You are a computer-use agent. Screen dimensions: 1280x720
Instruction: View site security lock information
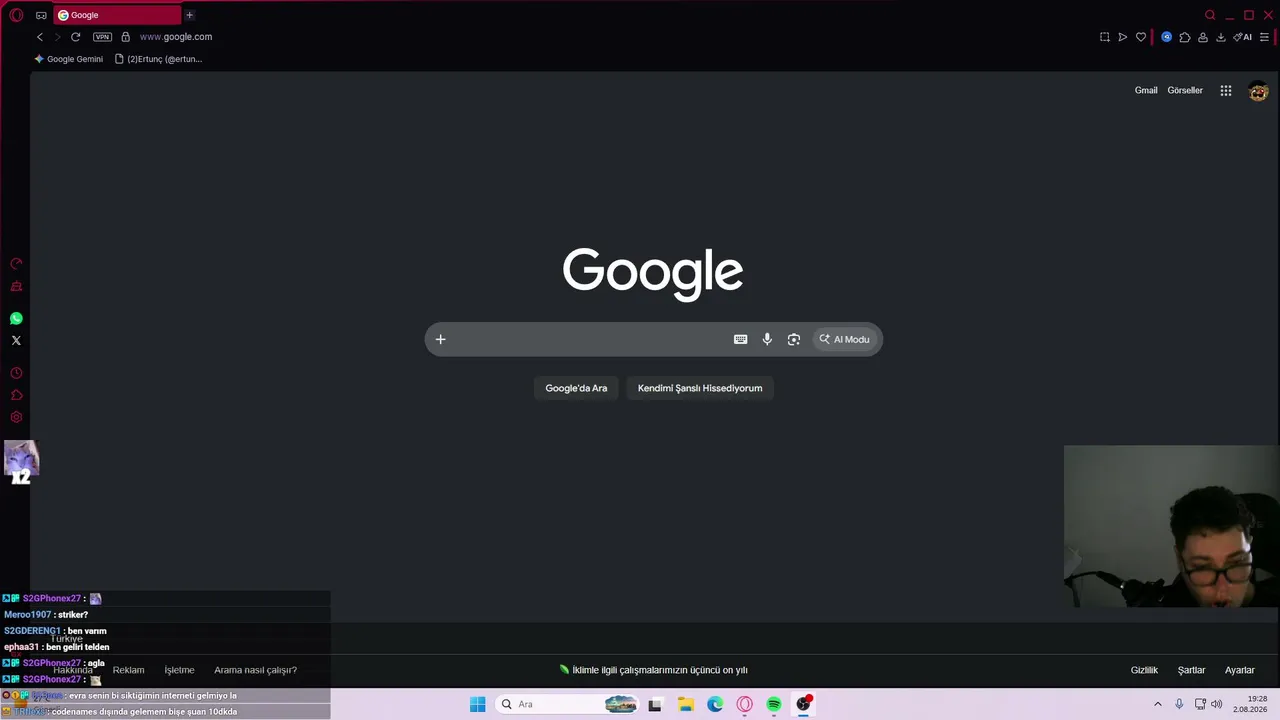pos(125,37)
